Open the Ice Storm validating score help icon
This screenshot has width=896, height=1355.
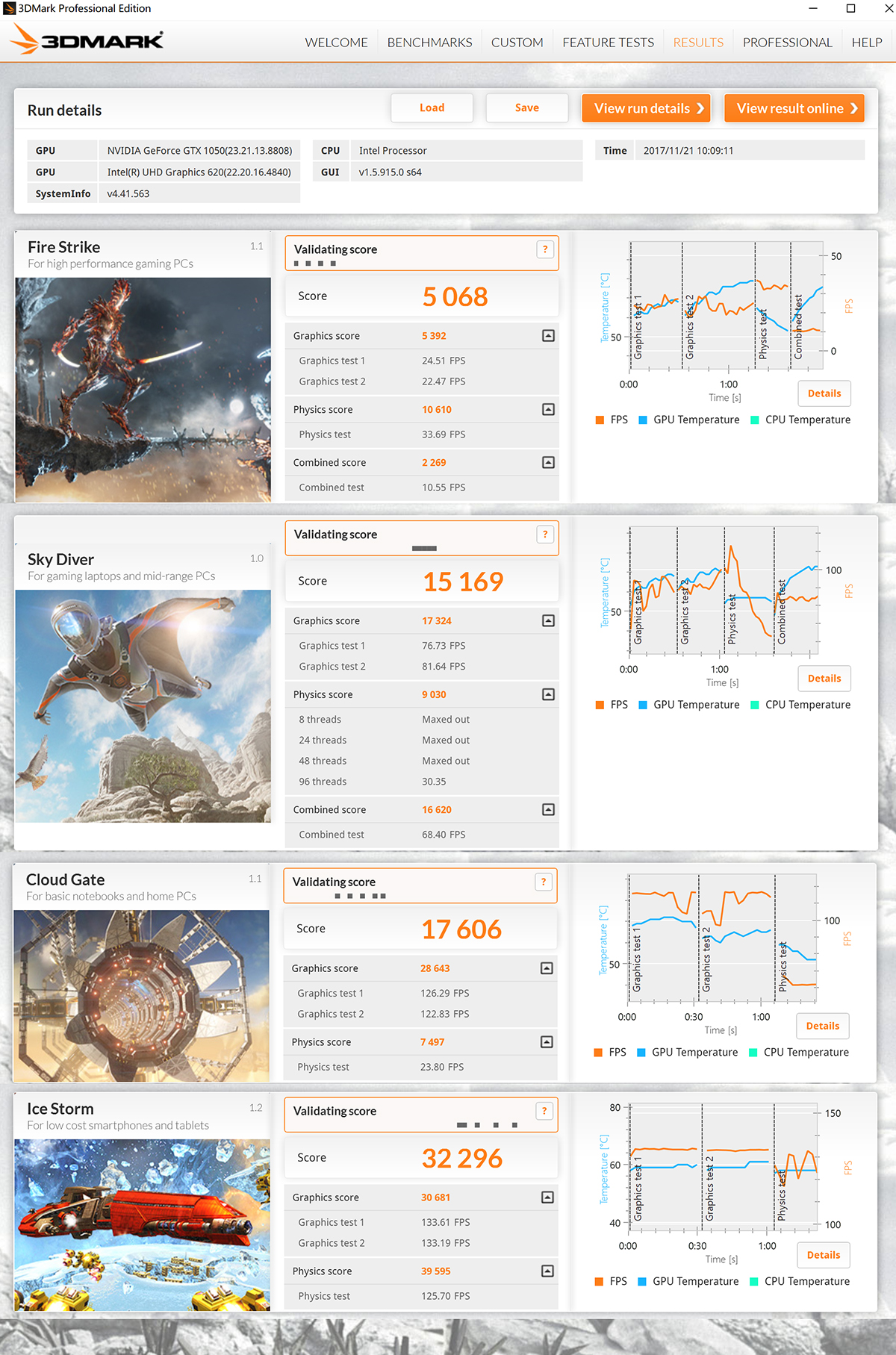click(x=544, y=1111)
